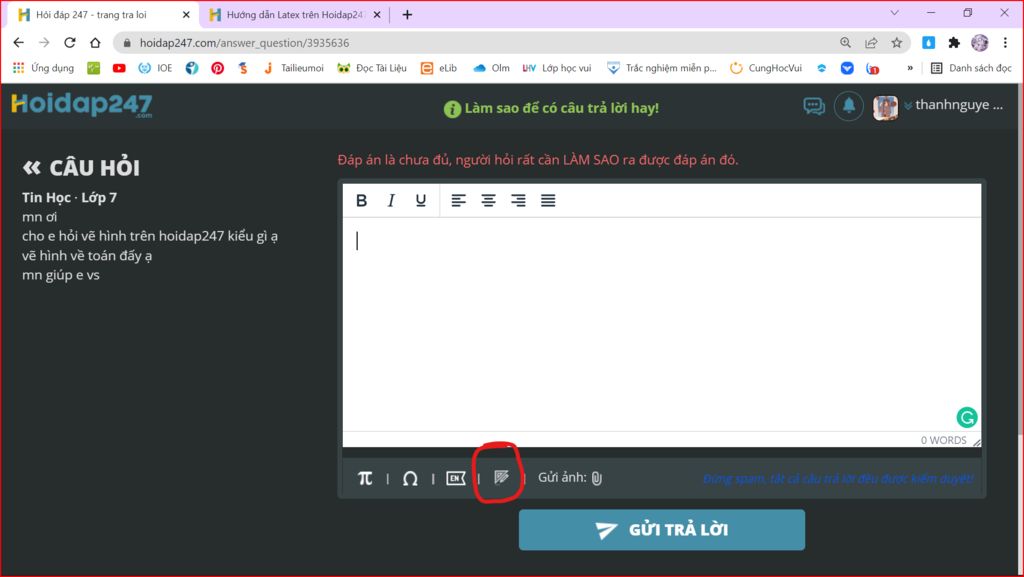Reload the current page
The height and width of the screenshot is (577, 1024).
click(x=69, y=43)
